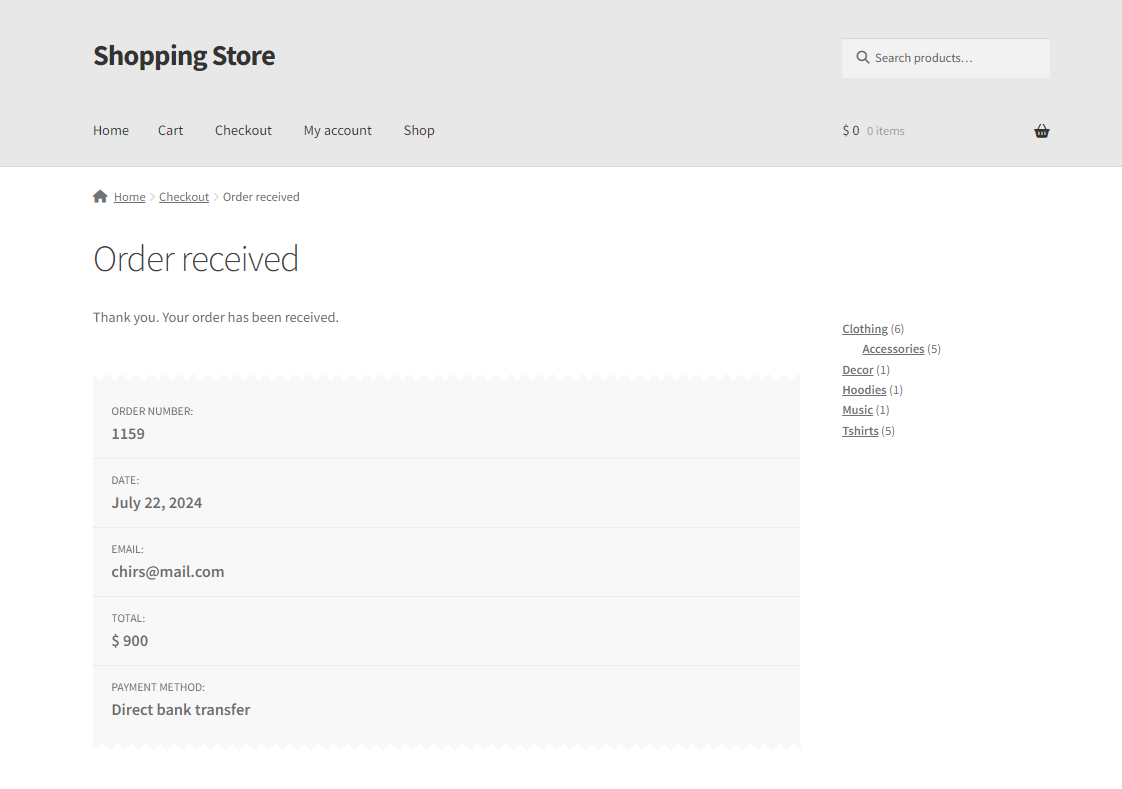
Task: Open the Cart menu item
Action: (x=170, y=130)
